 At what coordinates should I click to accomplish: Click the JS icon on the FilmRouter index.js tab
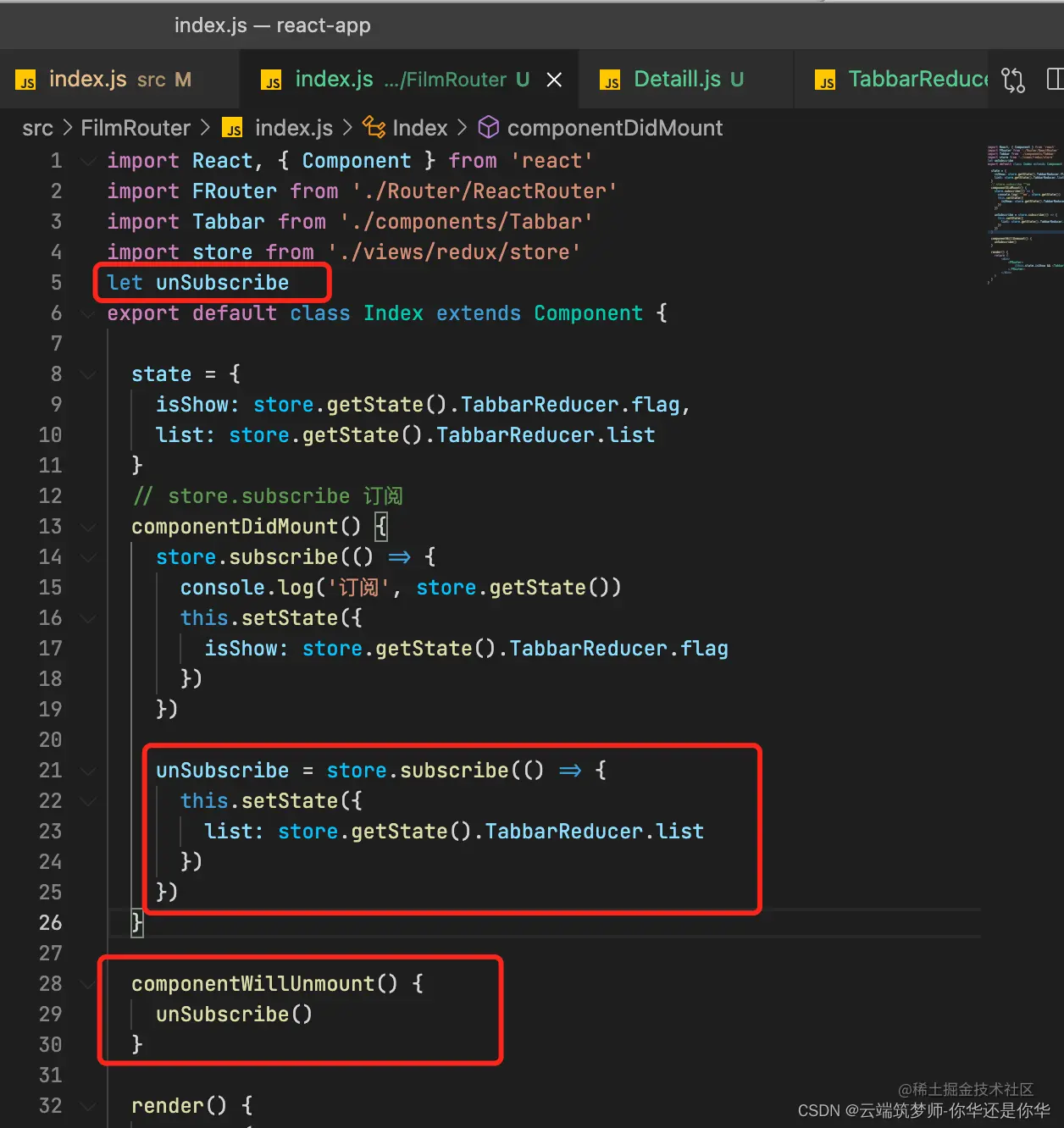(x=271, y=80)
